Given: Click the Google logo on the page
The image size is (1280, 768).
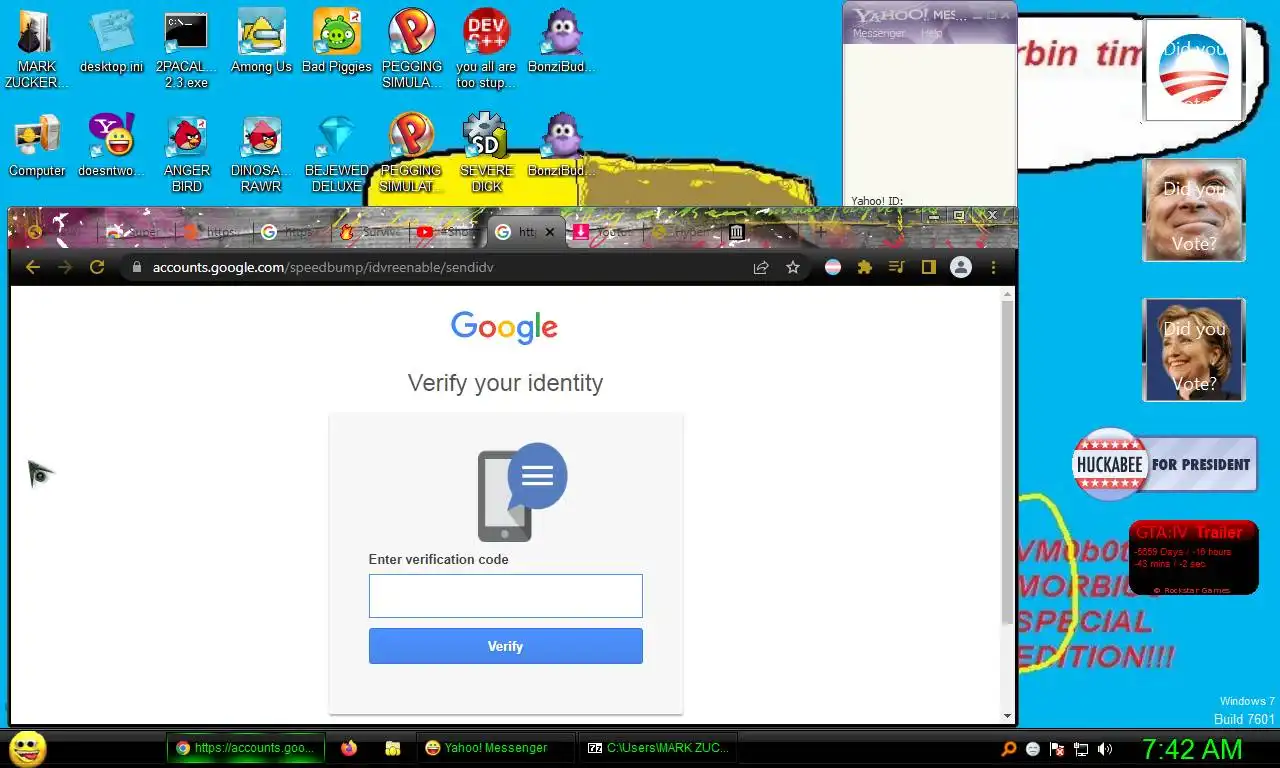Looking at the screenshot, I should [504, 327].
